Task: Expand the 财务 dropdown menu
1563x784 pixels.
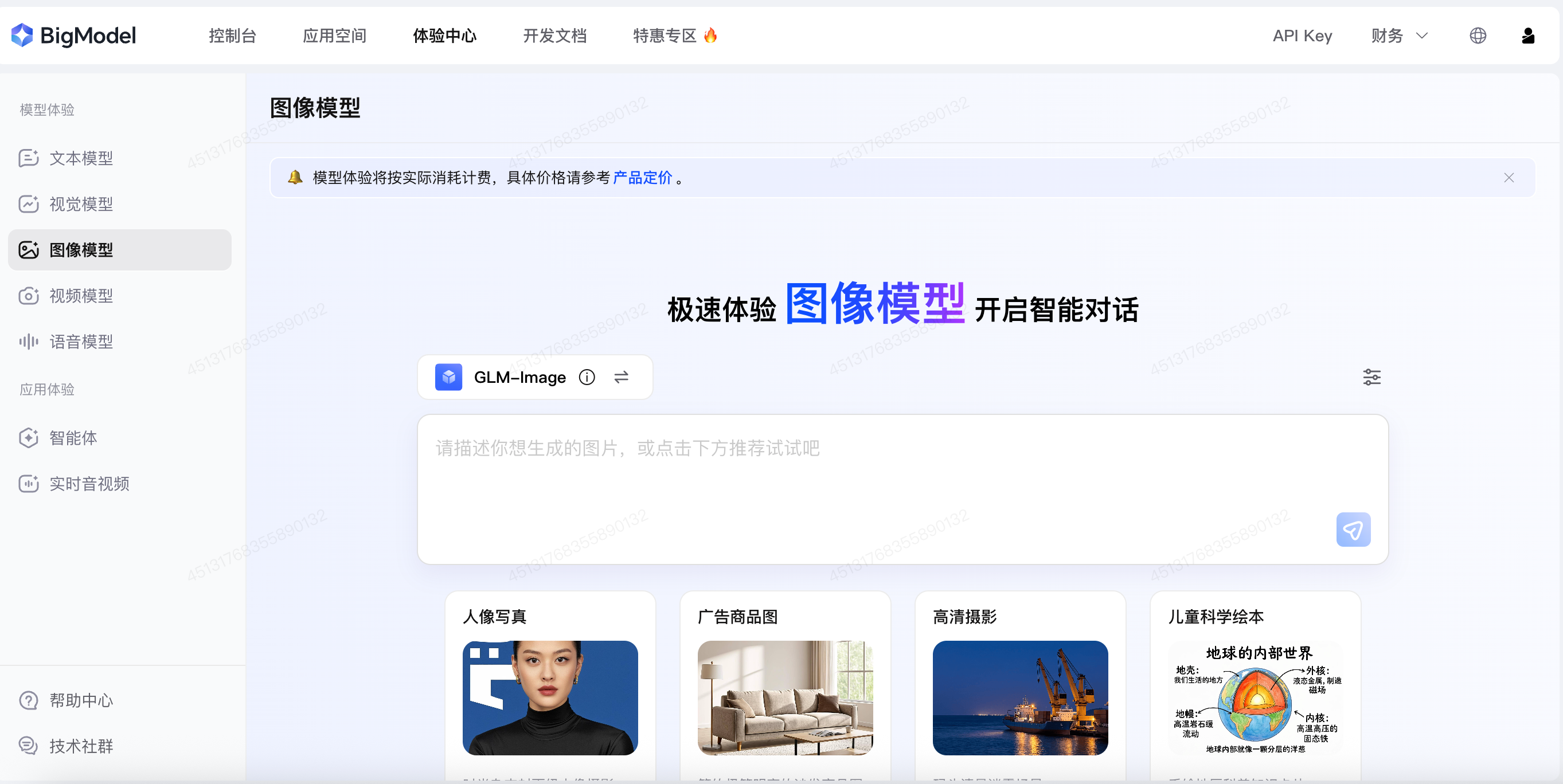Action: 1398,36
